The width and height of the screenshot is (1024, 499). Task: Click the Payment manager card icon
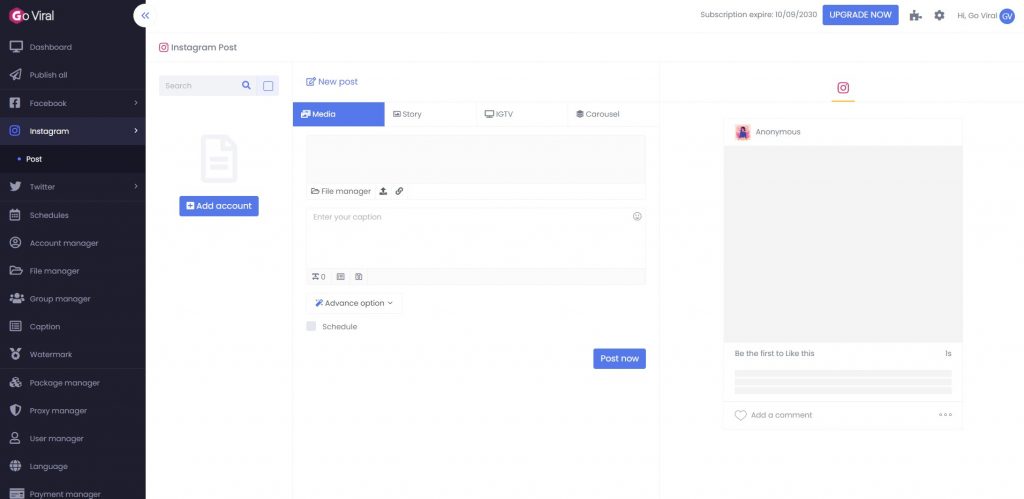click(x=16, y=494)
